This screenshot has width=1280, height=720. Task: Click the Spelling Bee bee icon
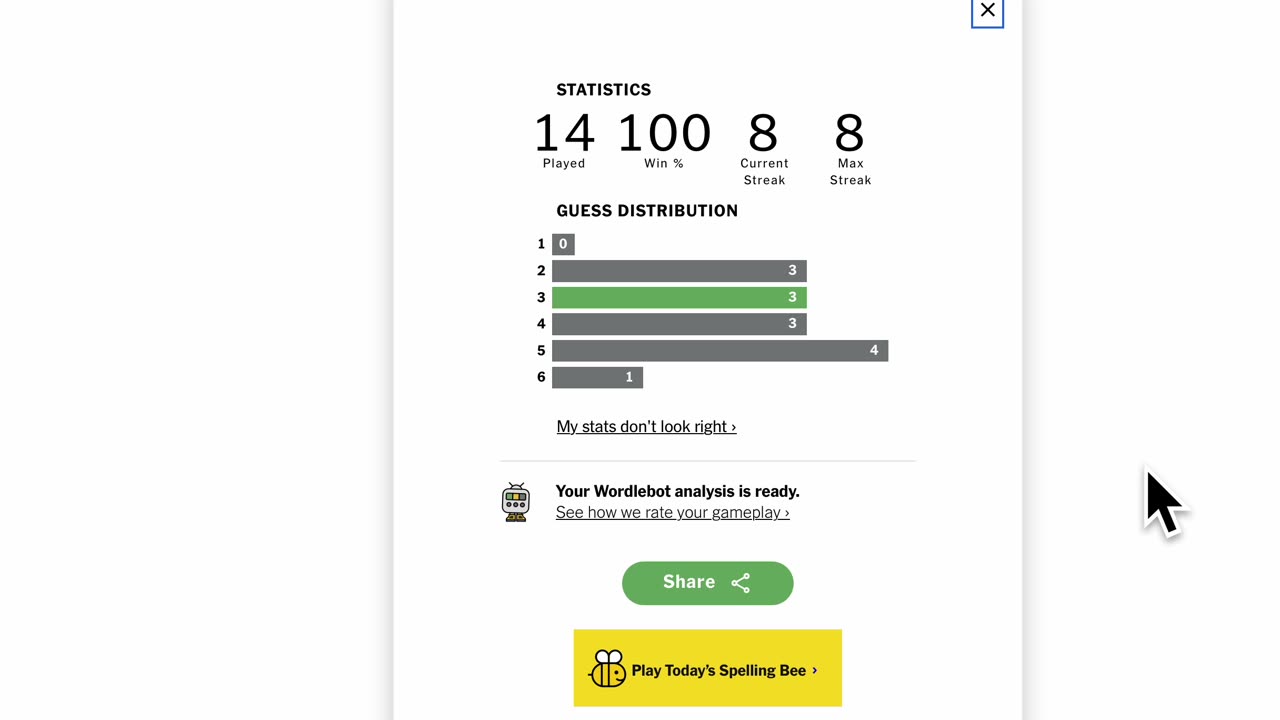[x=608, y=669]
